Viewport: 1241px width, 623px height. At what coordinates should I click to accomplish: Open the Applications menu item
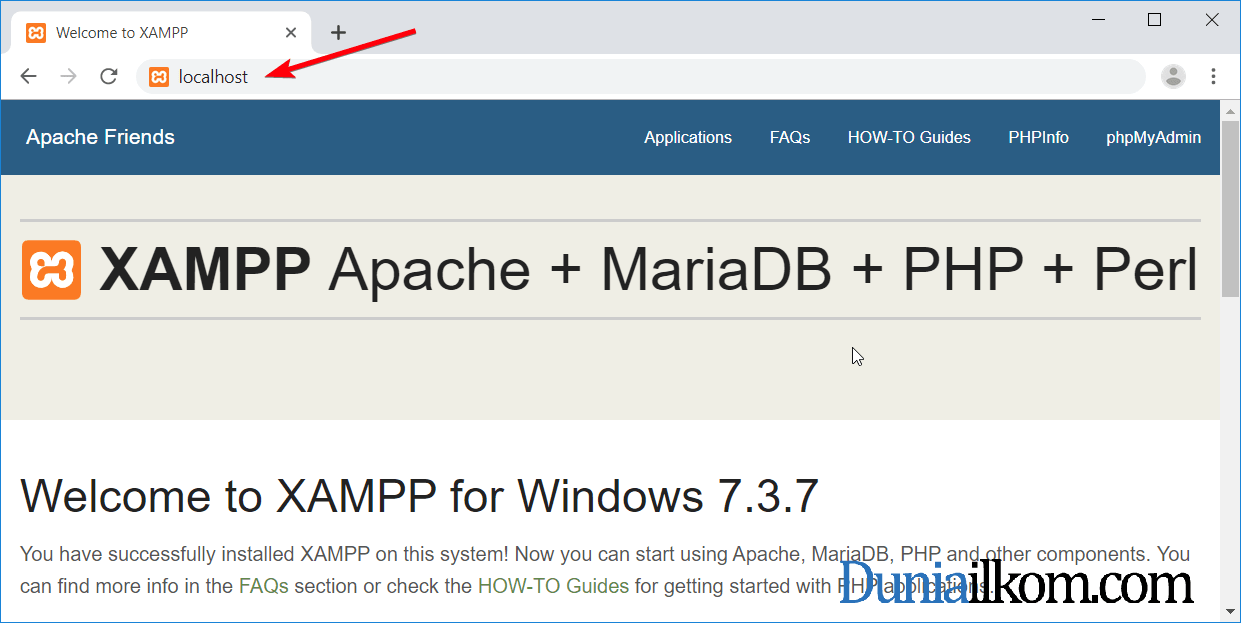pos(688,138)
